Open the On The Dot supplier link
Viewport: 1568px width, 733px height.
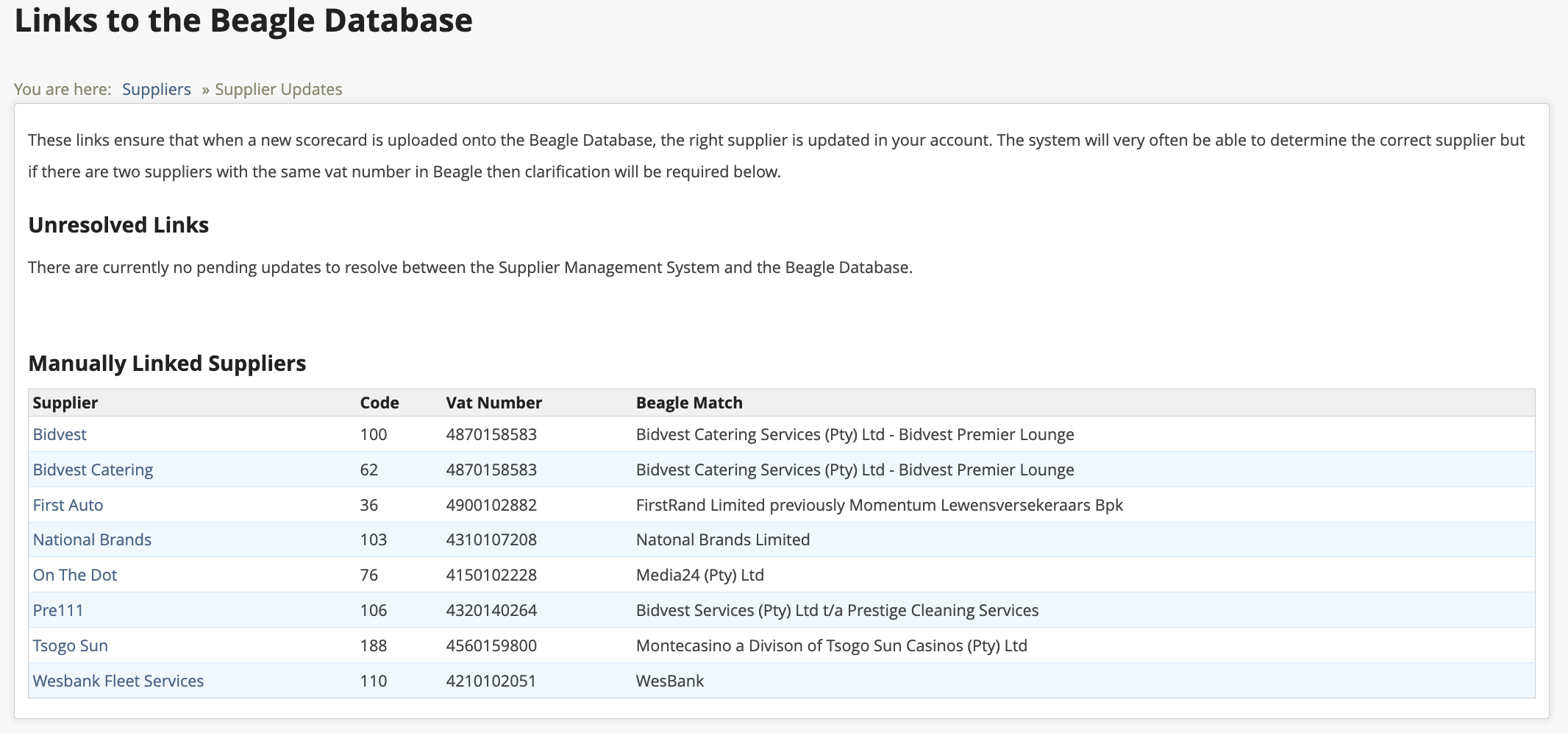tap(75, 575)
